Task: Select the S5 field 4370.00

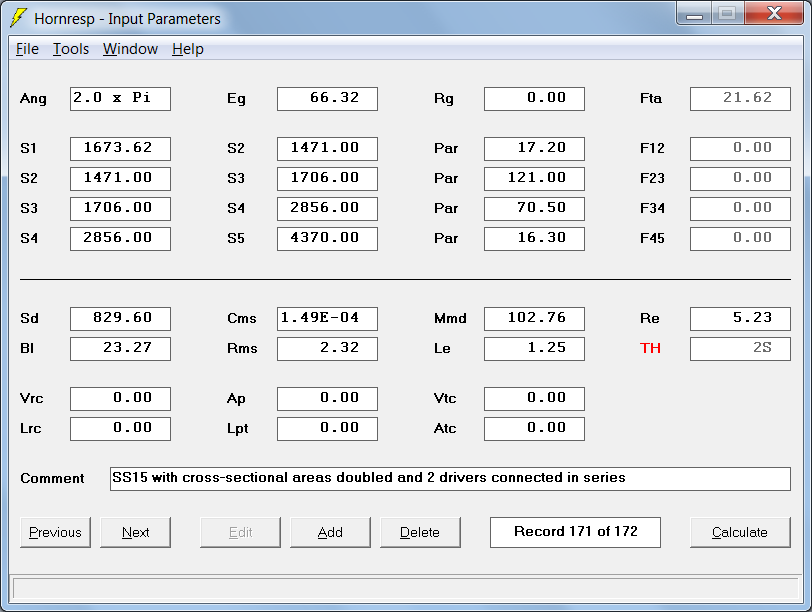Action: [327, 239]
